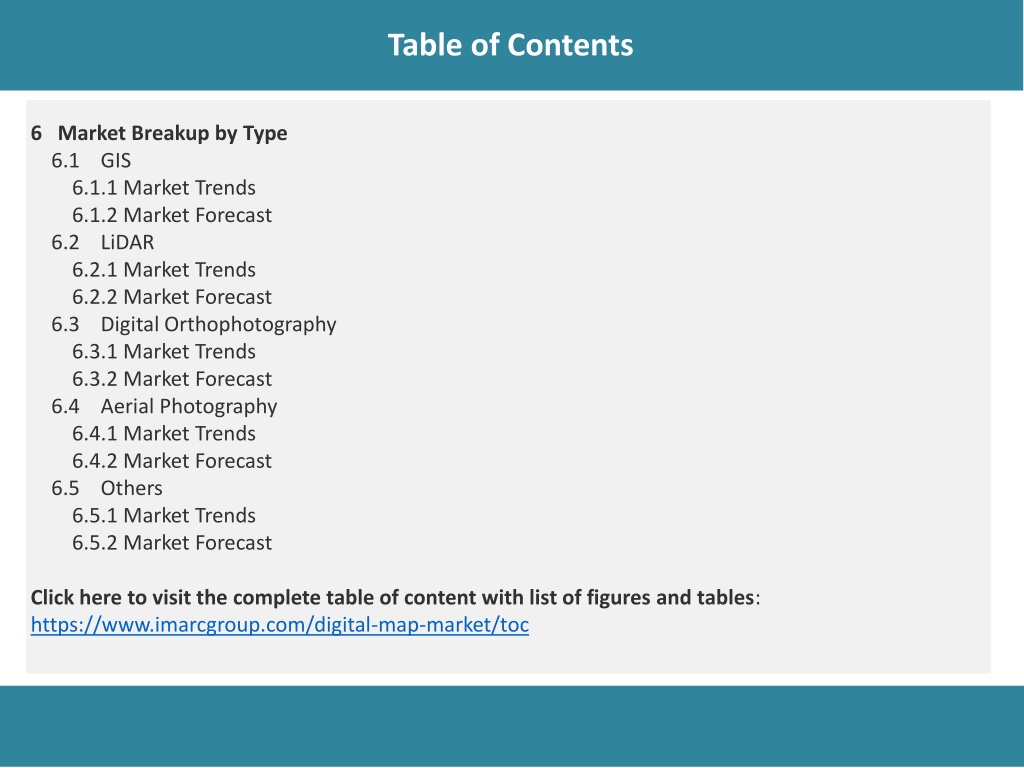Open the imarcgroup digital-map-market toc link
Viewport: 1024px width, 768px height.
click(x=280, y=625)
